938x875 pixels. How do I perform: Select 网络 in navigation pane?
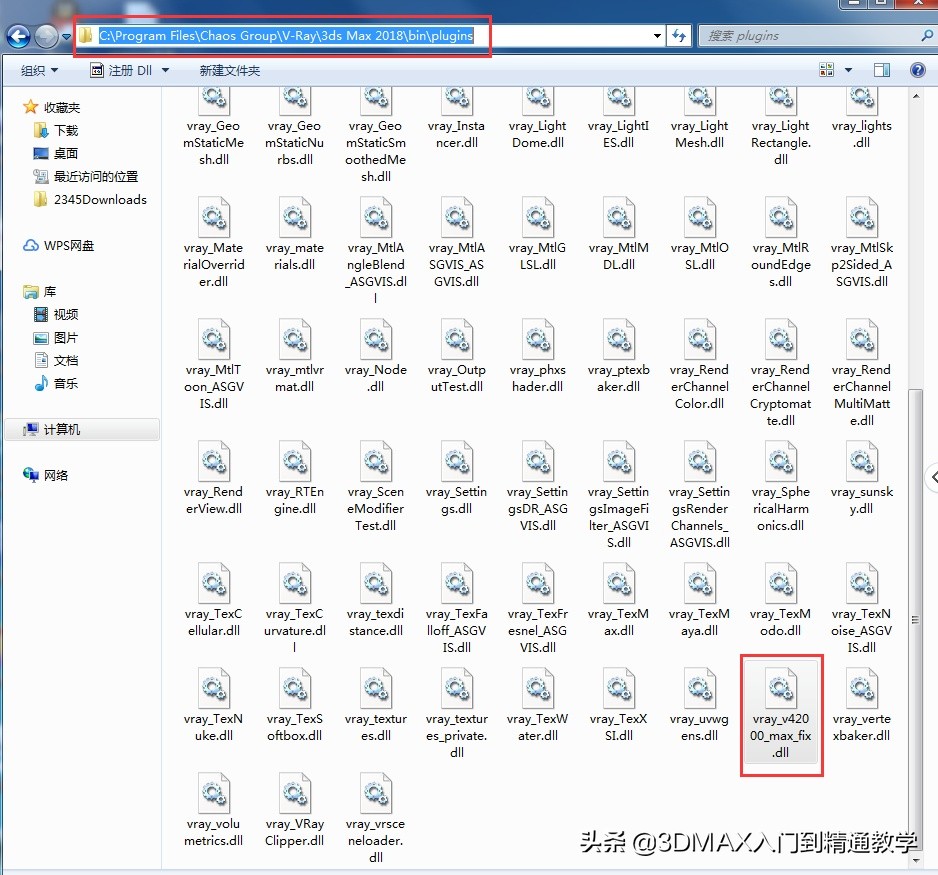pyautogui.click(x=45, y=475)
